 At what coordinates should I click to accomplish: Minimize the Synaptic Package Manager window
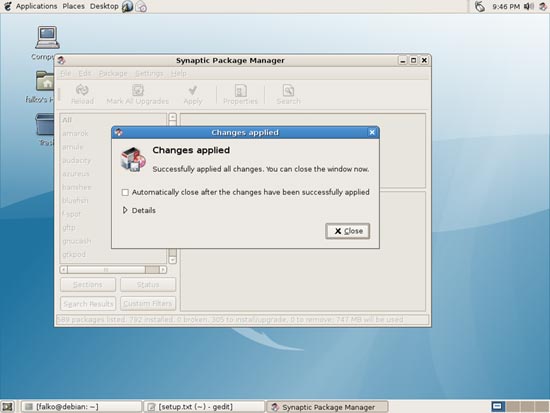[x=403, y=60]
